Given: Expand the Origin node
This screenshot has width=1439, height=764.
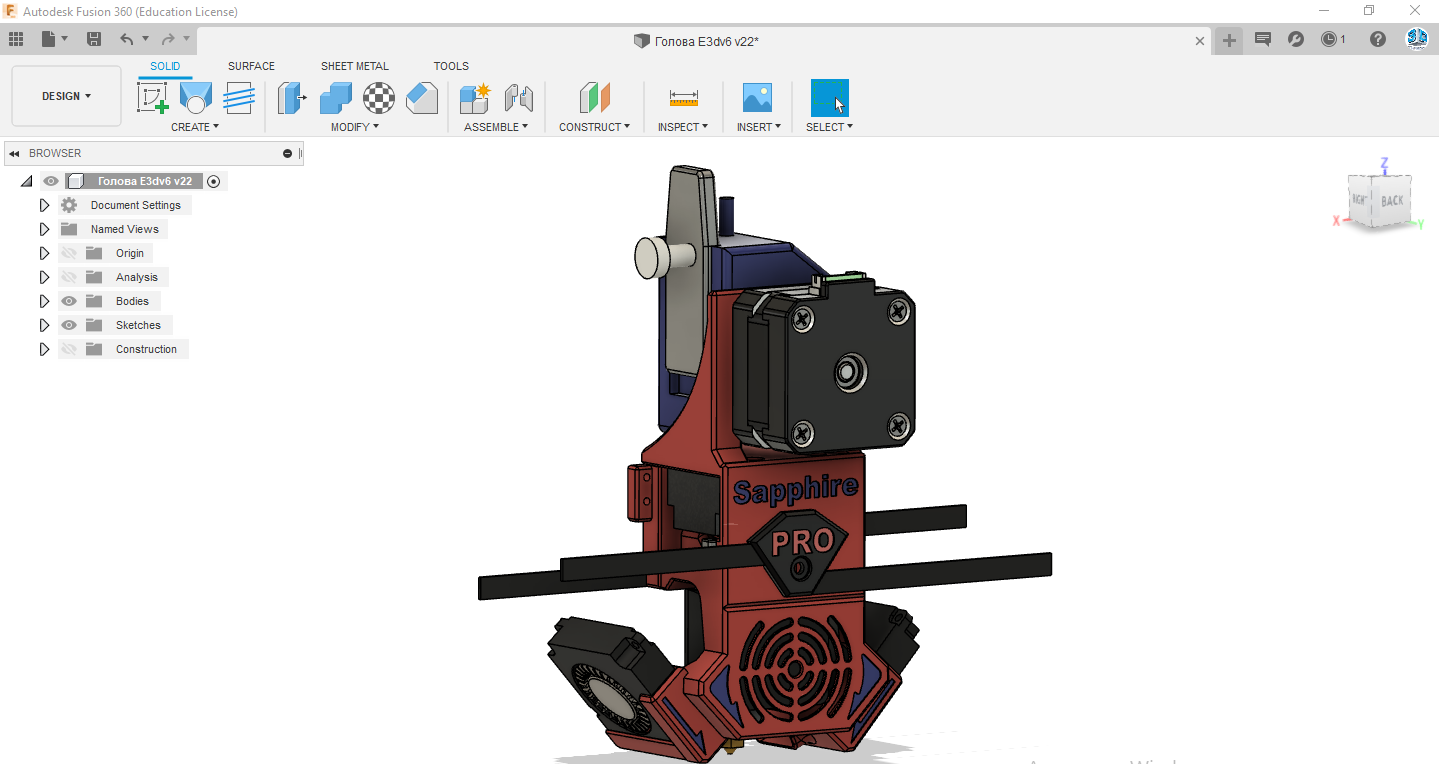Looking at the screenshot, I should (x=44, y=253).
